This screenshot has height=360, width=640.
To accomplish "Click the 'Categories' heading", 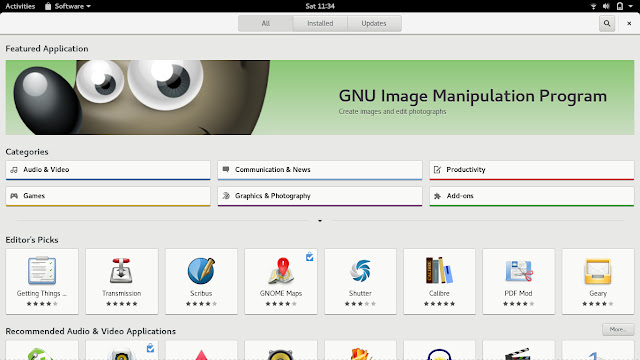I will point(27,152).
